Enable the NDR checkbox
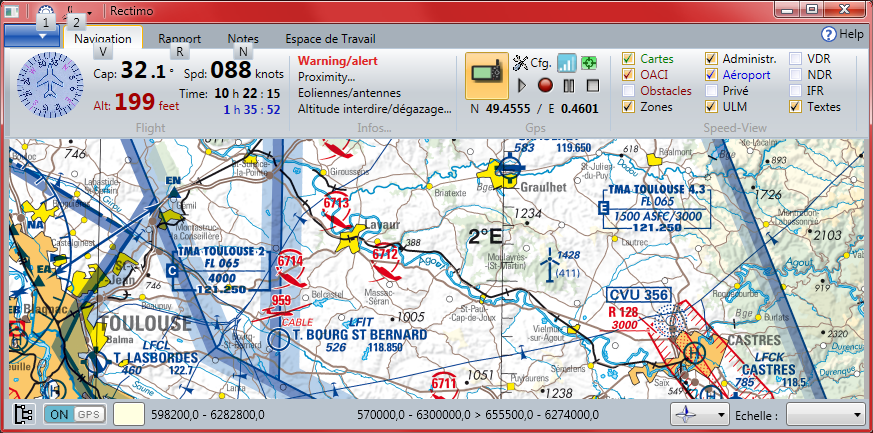 (x=796, y=75)
